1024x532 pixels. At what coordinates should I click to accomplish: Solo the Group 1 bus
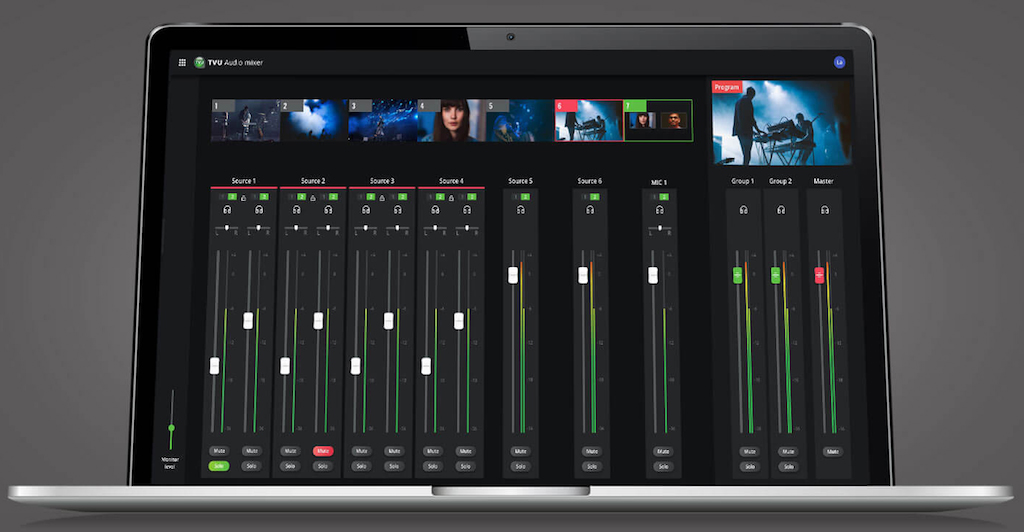(750, 467)
